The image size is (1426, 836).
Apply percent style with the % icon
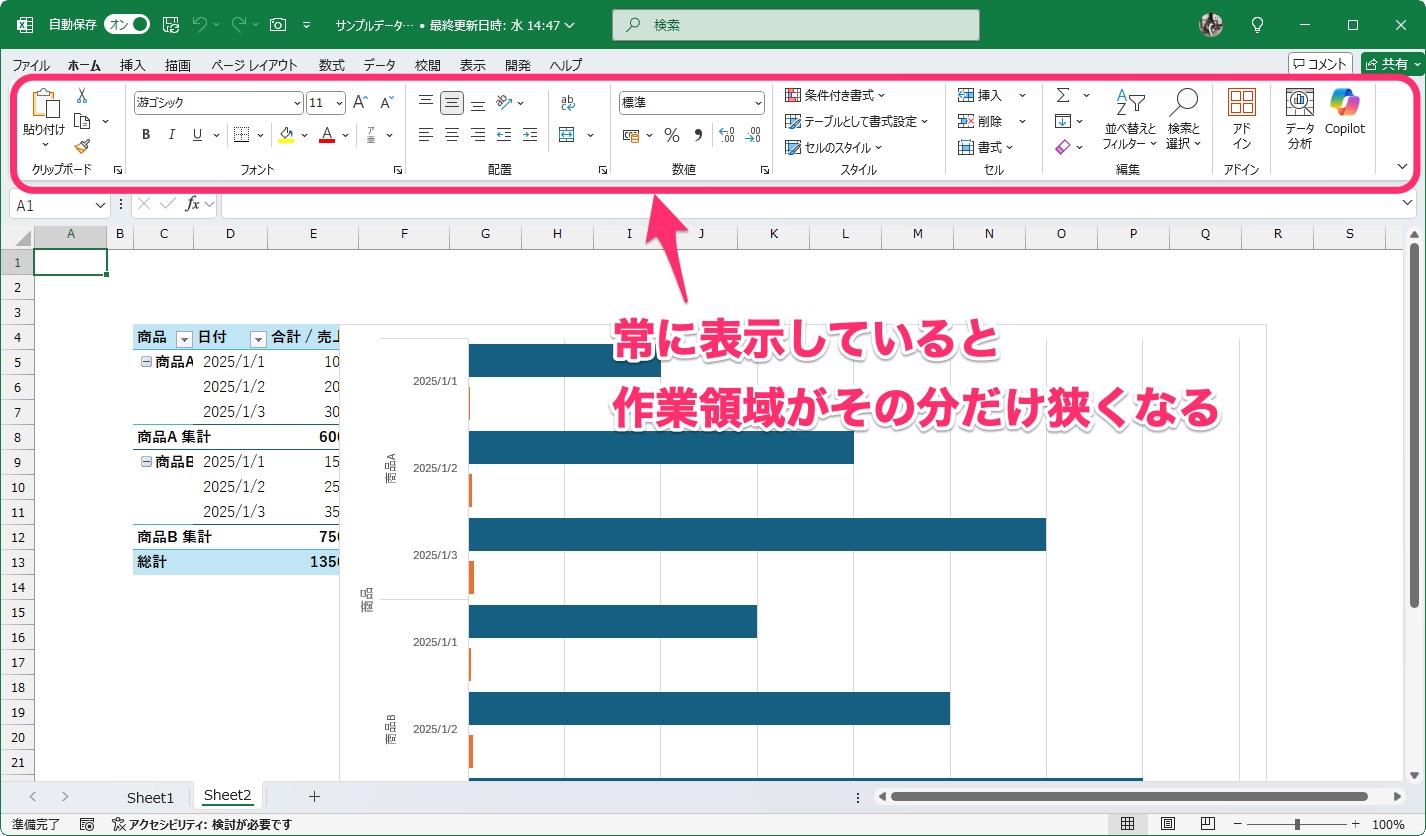672,134
